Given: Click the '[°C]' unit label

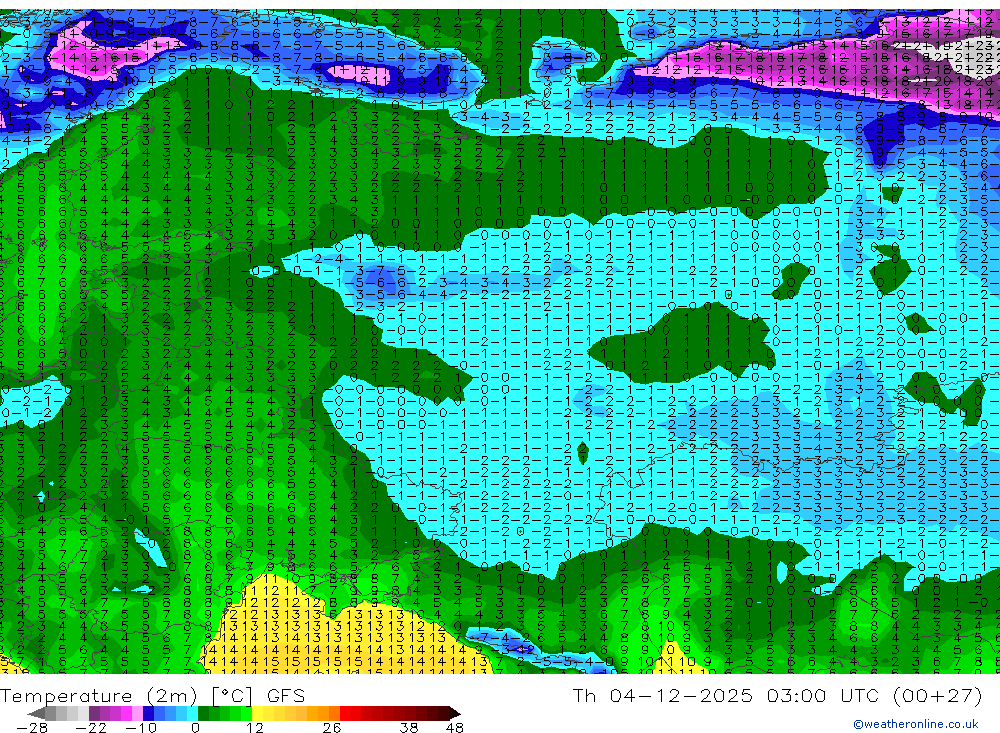Looking at the screenshot, I should pos(232,696).
